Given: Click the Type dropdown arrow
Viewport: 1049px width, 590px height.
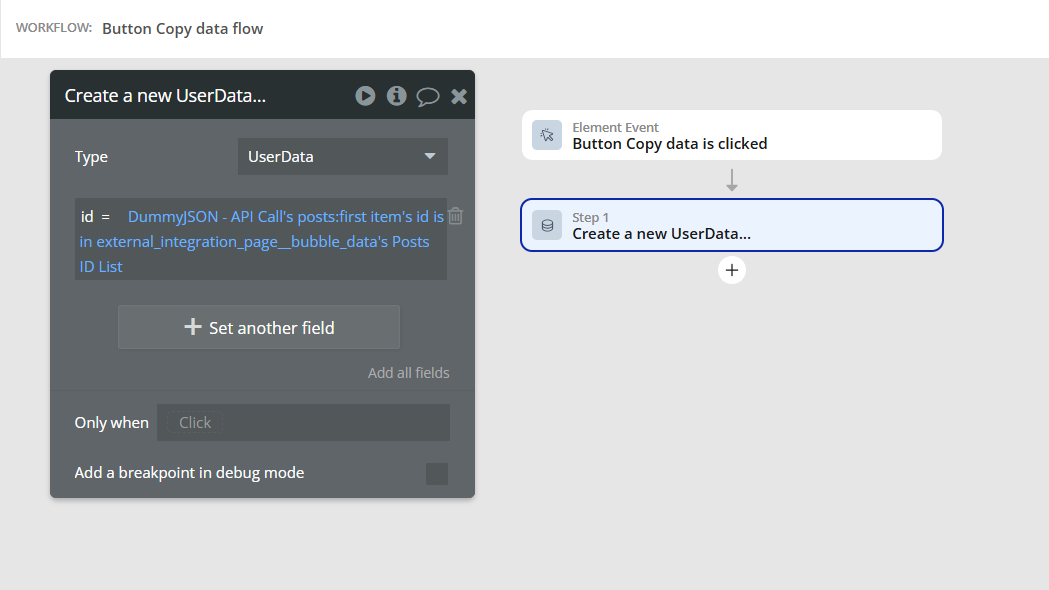Looking at the screenshot, I should (x=430, y=157).
